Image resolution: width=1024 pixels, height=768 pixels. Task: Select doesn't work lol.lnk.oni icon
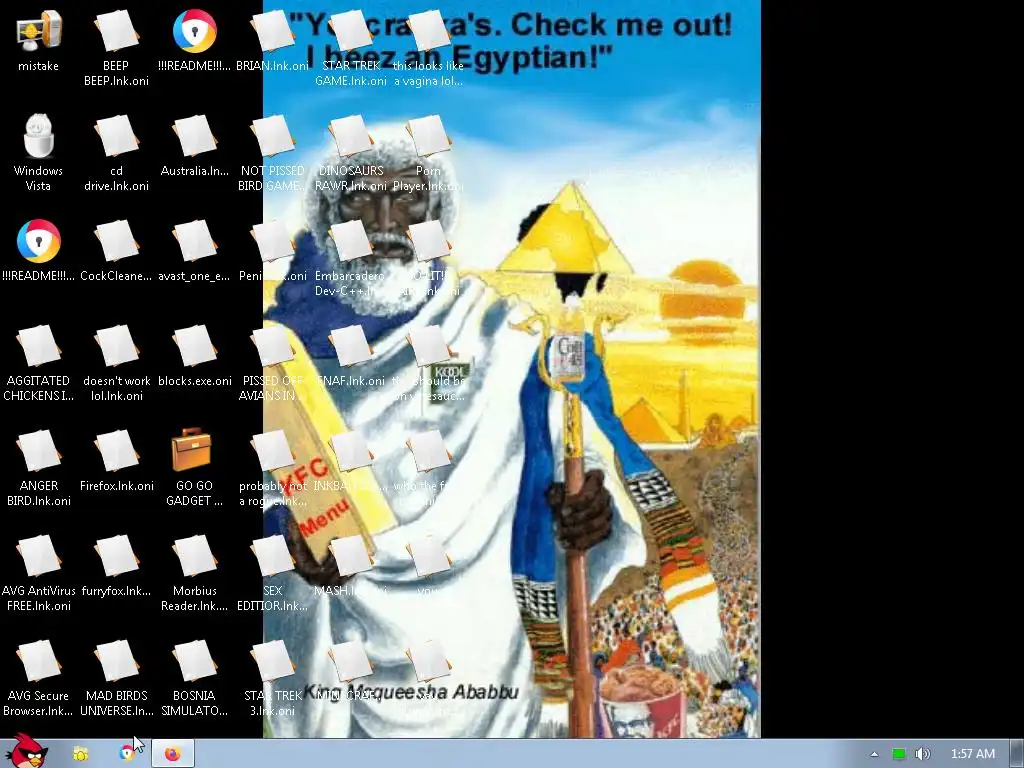coord(116,346)
